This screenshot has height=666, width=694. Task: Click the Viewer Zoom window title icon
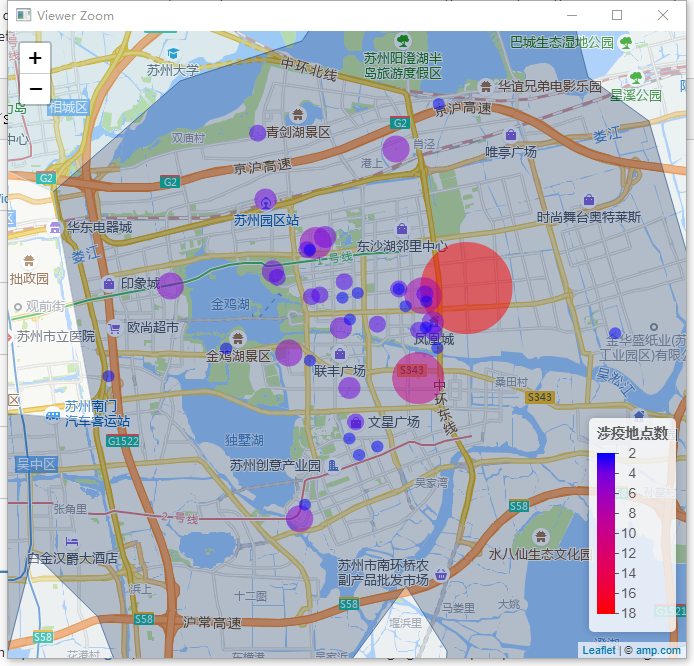tap(23, 15)
